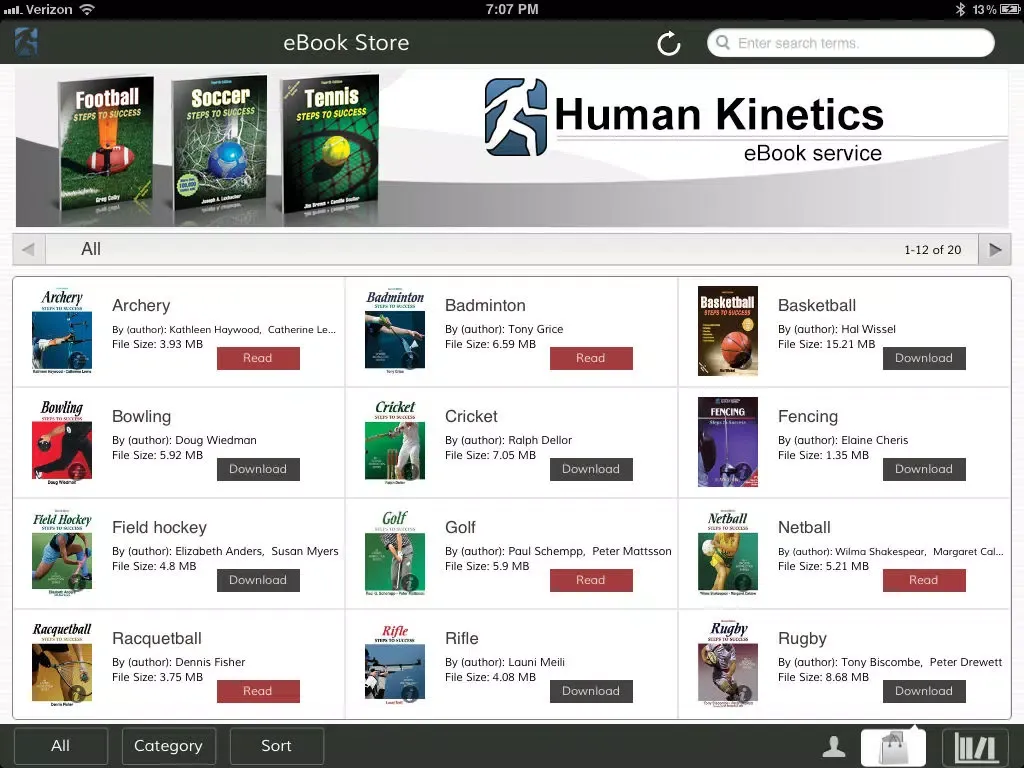1024x768 pixels.
Task: Open the user account profile icon
Action: [833, 746]
